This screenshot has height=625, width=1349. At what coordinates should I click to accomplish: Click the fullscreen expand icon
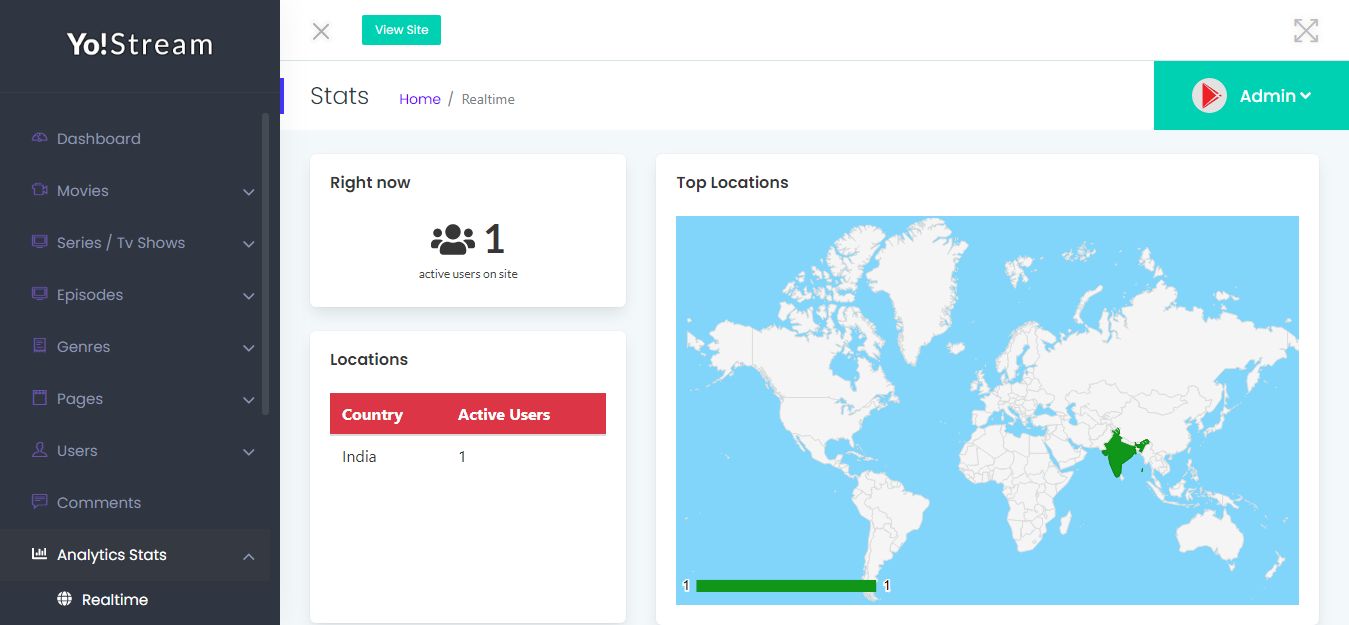click(1305, 30)
